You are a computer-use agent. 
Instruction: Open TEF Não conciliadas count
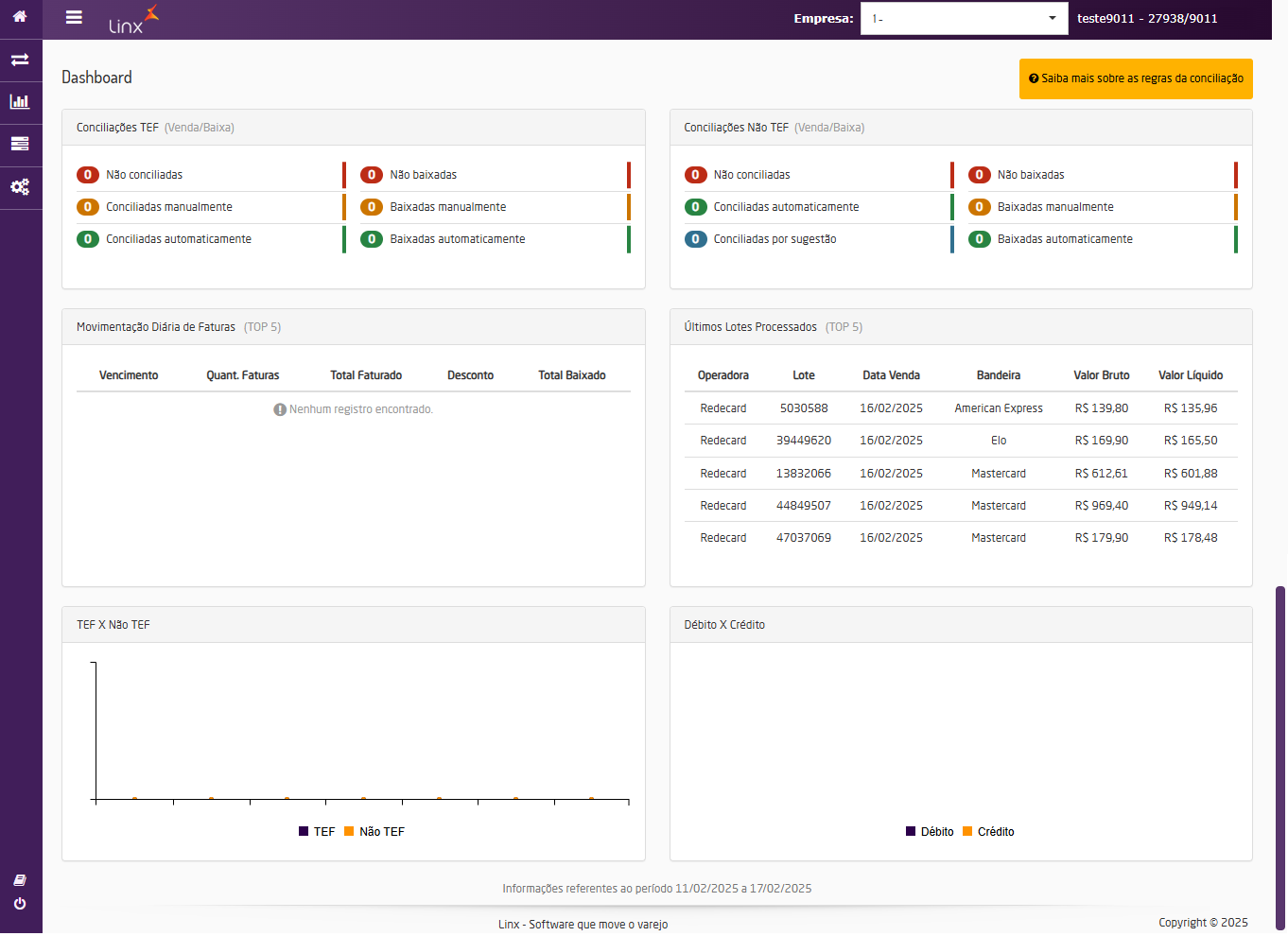click(x=88, y=175)
